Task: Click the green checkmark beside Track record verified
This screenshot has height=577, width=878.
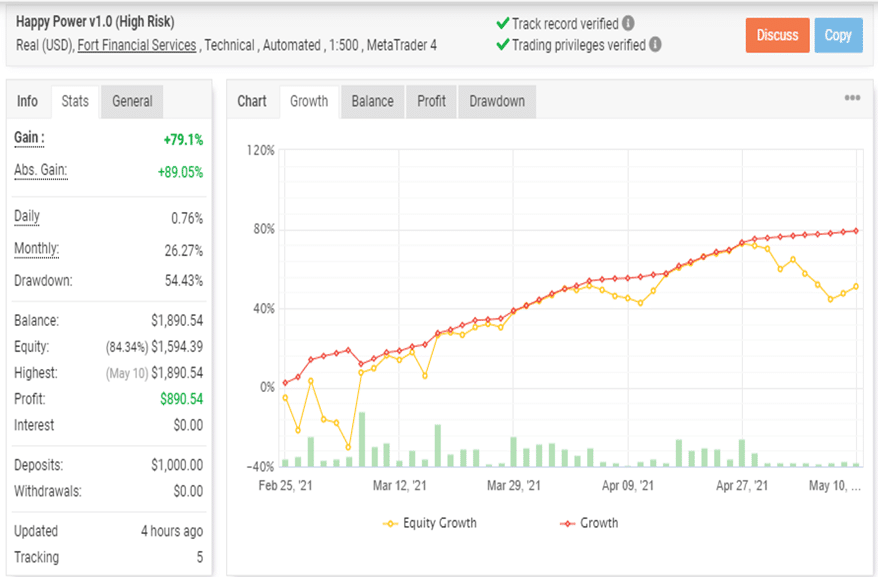Action: pyautogui.click(x=501, y=23)
